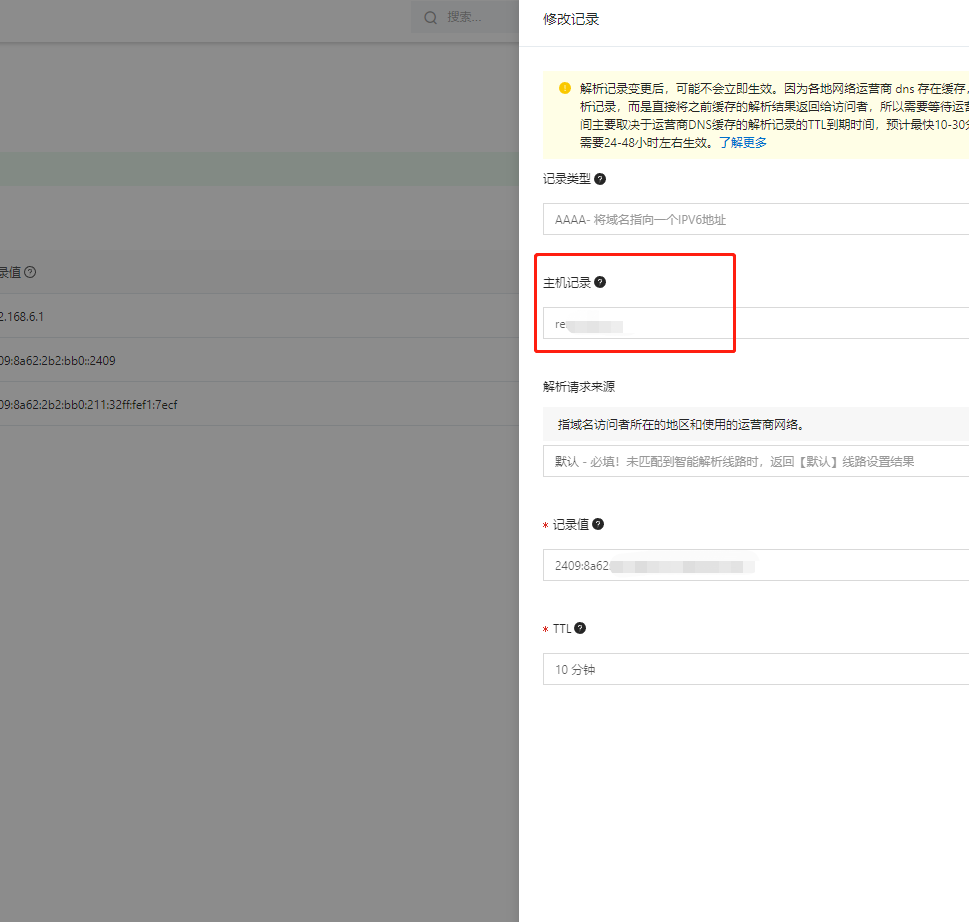The height and width of the screenshot is (922, 969).
Task: Select the record value ending 32ff:fef1:7ecf
Action: [88, 405]
